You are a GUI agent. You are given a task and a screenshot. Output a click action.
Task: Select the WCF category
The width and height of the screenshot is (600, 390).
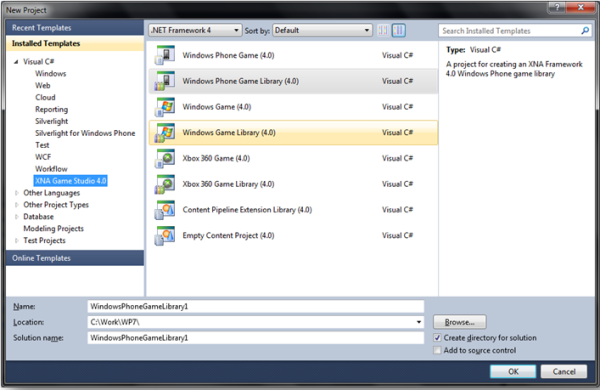tap(43, 157)
